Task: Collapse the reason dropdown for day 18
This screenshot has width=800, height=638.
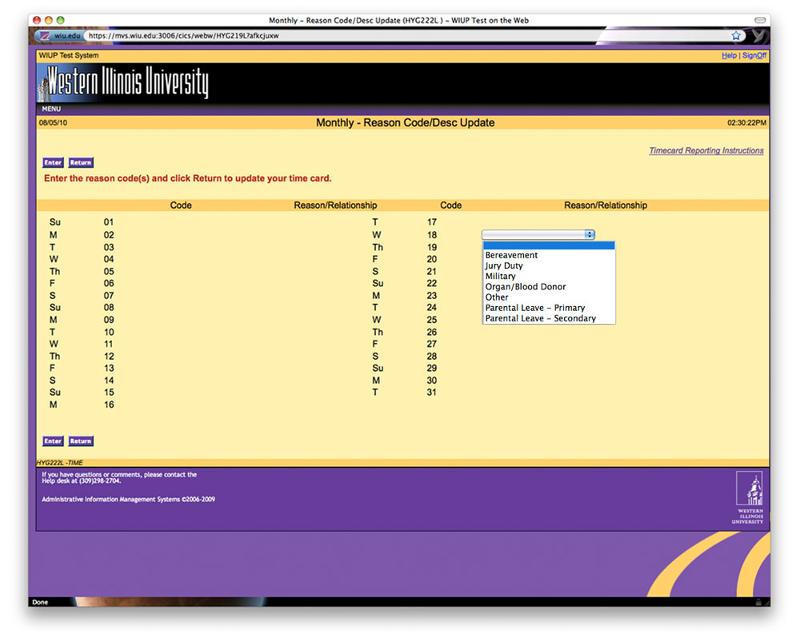Action: point(538,234)
